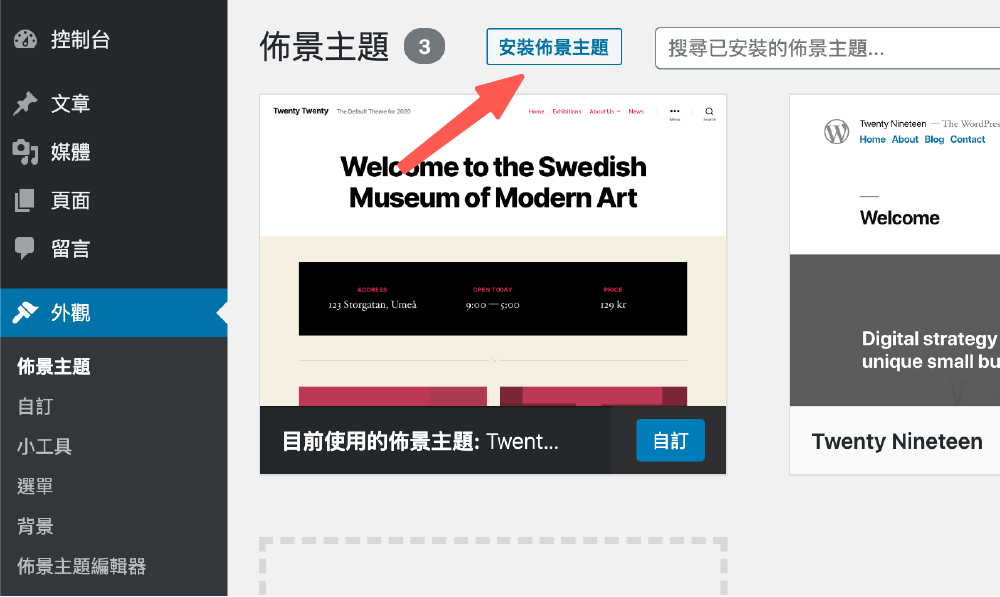Click About link in Twenty Nineteen preview

point(905,140)
